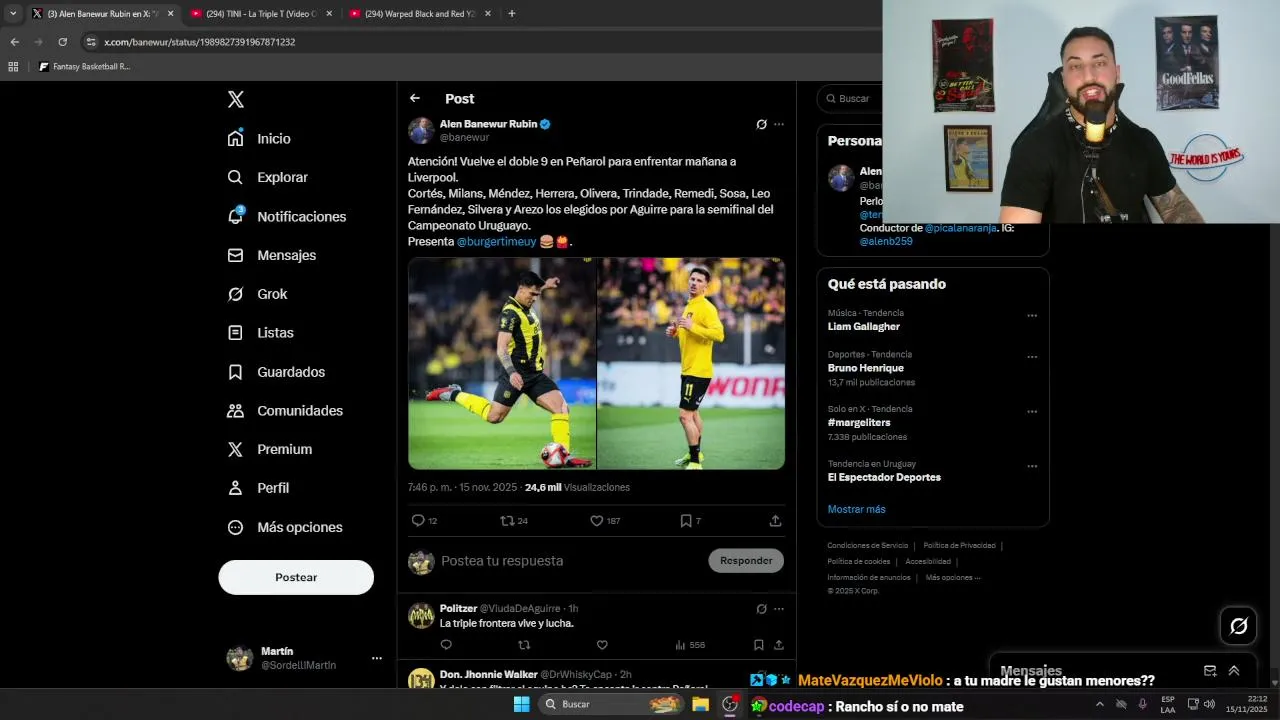Open more options on main post

coord(779,124)
